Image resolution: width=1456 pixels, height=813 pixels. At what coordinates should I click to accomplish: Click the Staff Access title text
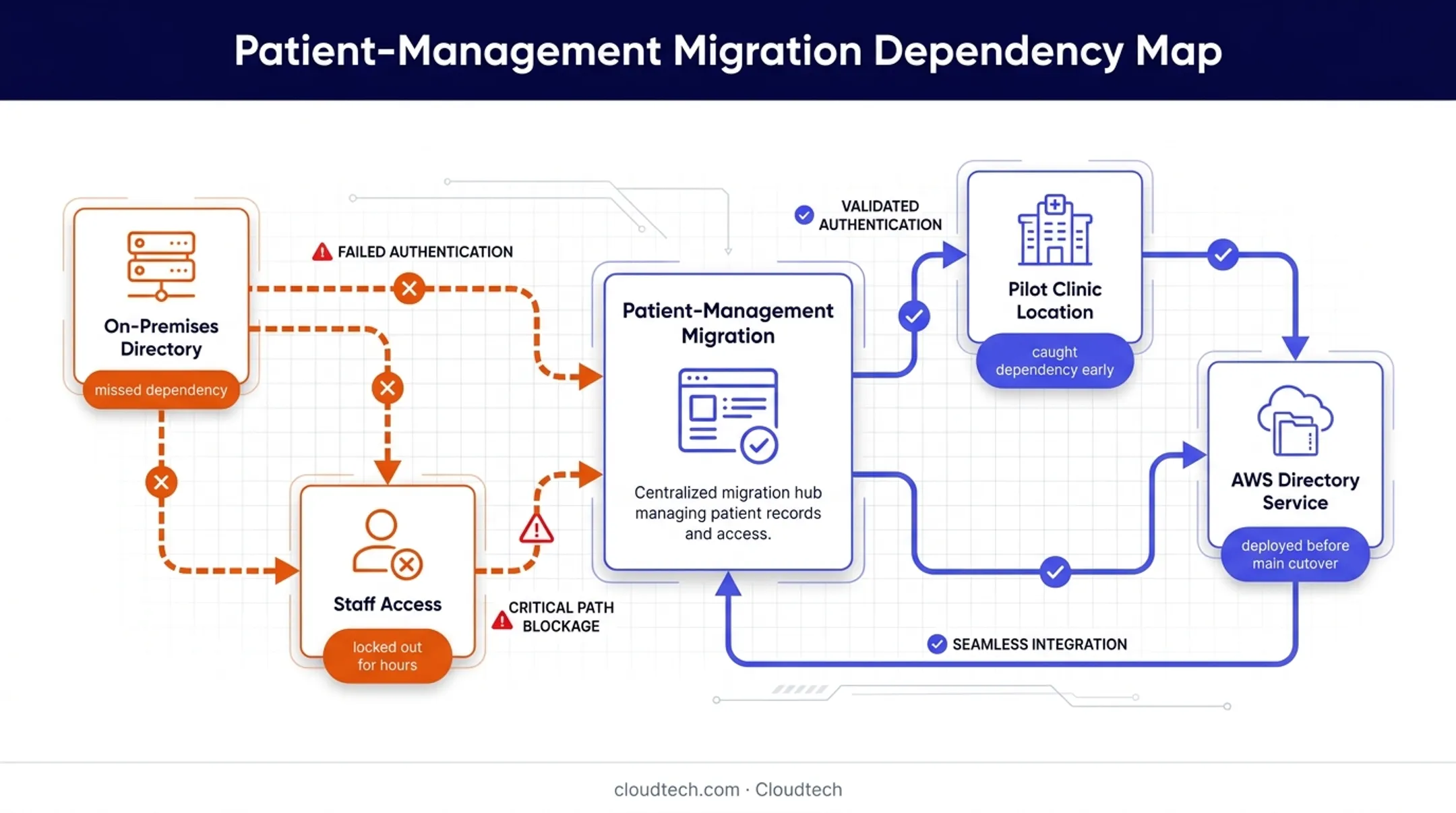[388, 604]
